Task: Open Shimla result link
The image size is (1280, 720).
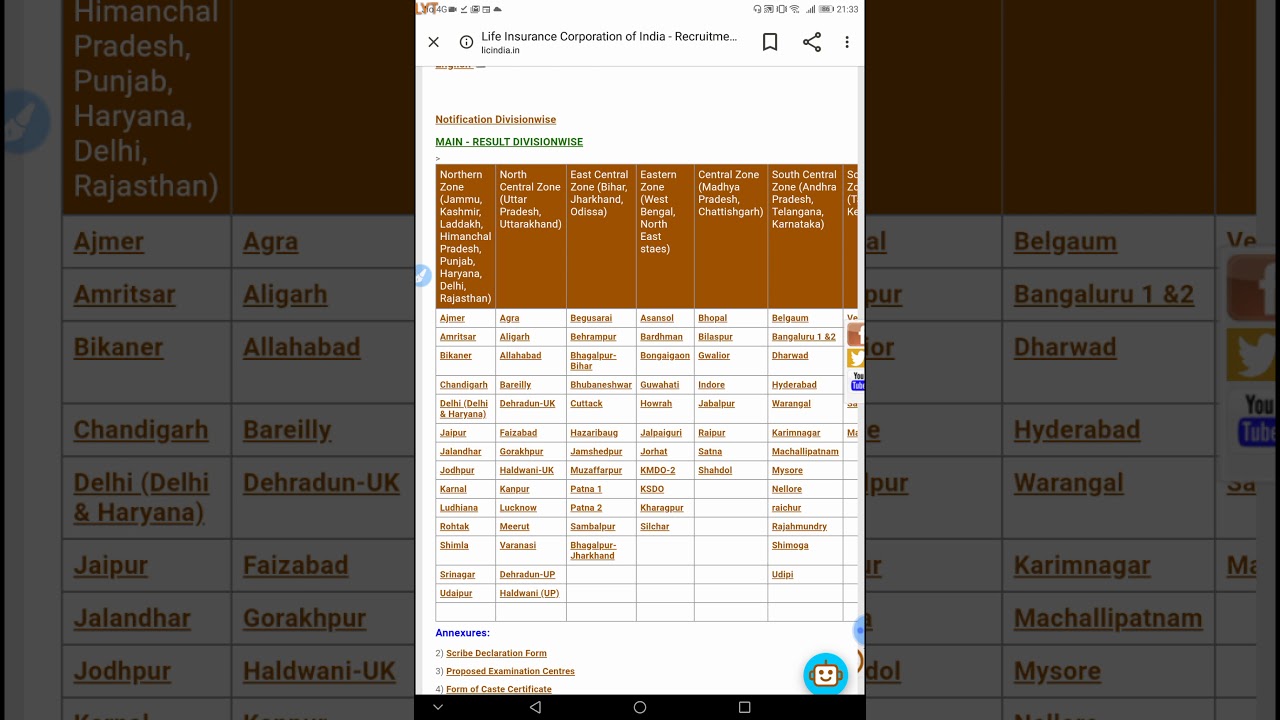Action: point(454,546)
